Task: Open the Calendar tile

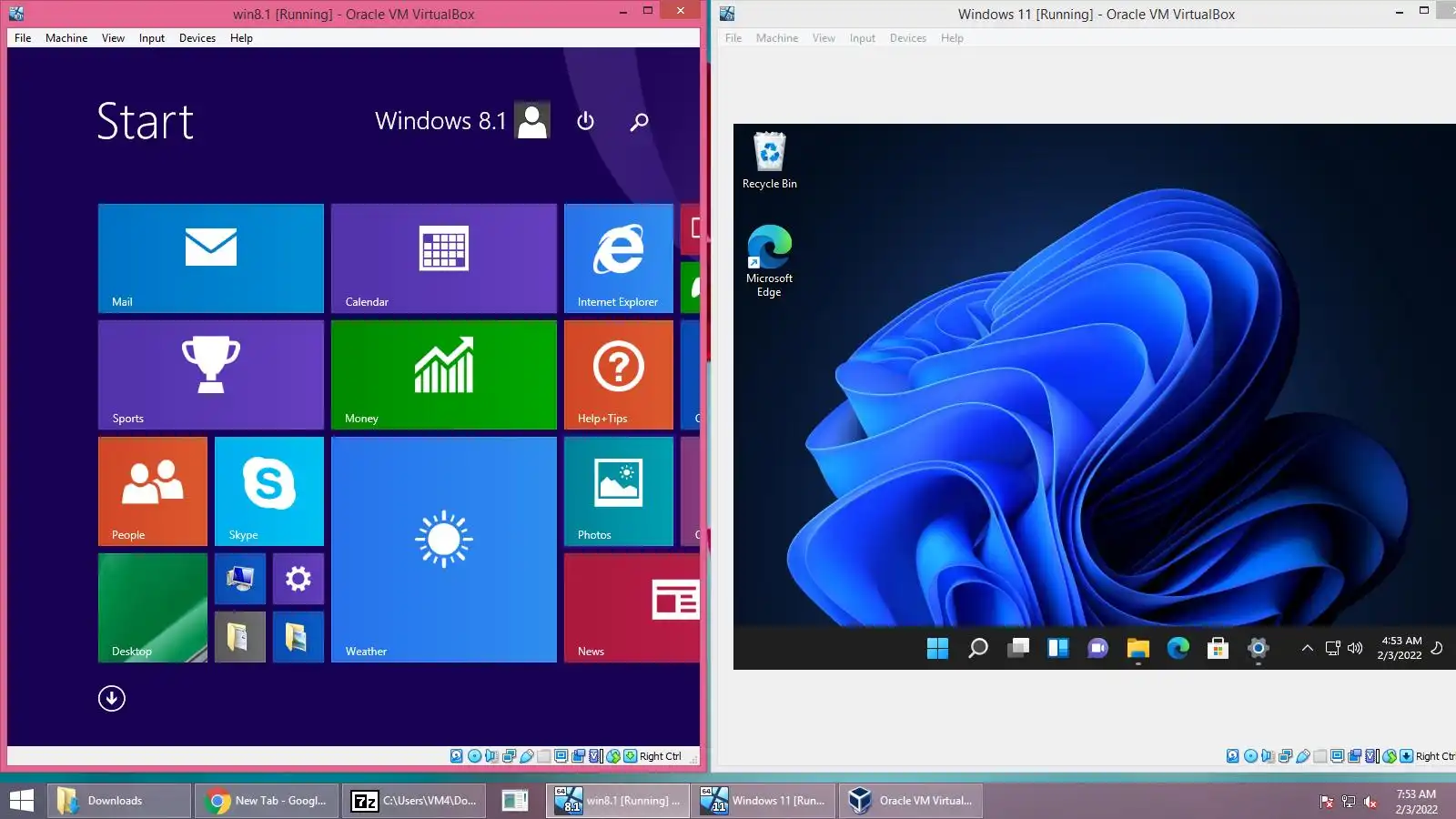Action: pos(444,258)
